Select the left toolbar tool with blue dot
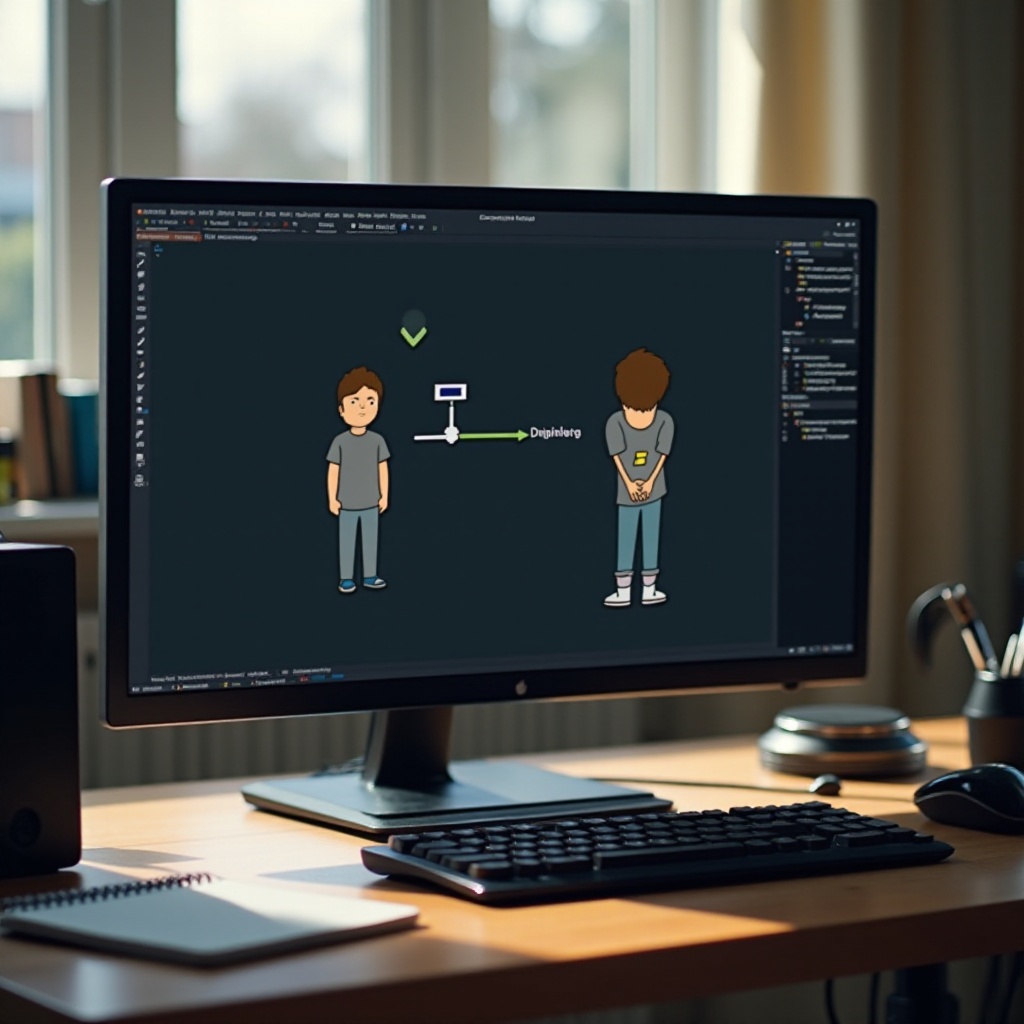Viewport: 1024px width, 1024px height. [x=141, y=411]
